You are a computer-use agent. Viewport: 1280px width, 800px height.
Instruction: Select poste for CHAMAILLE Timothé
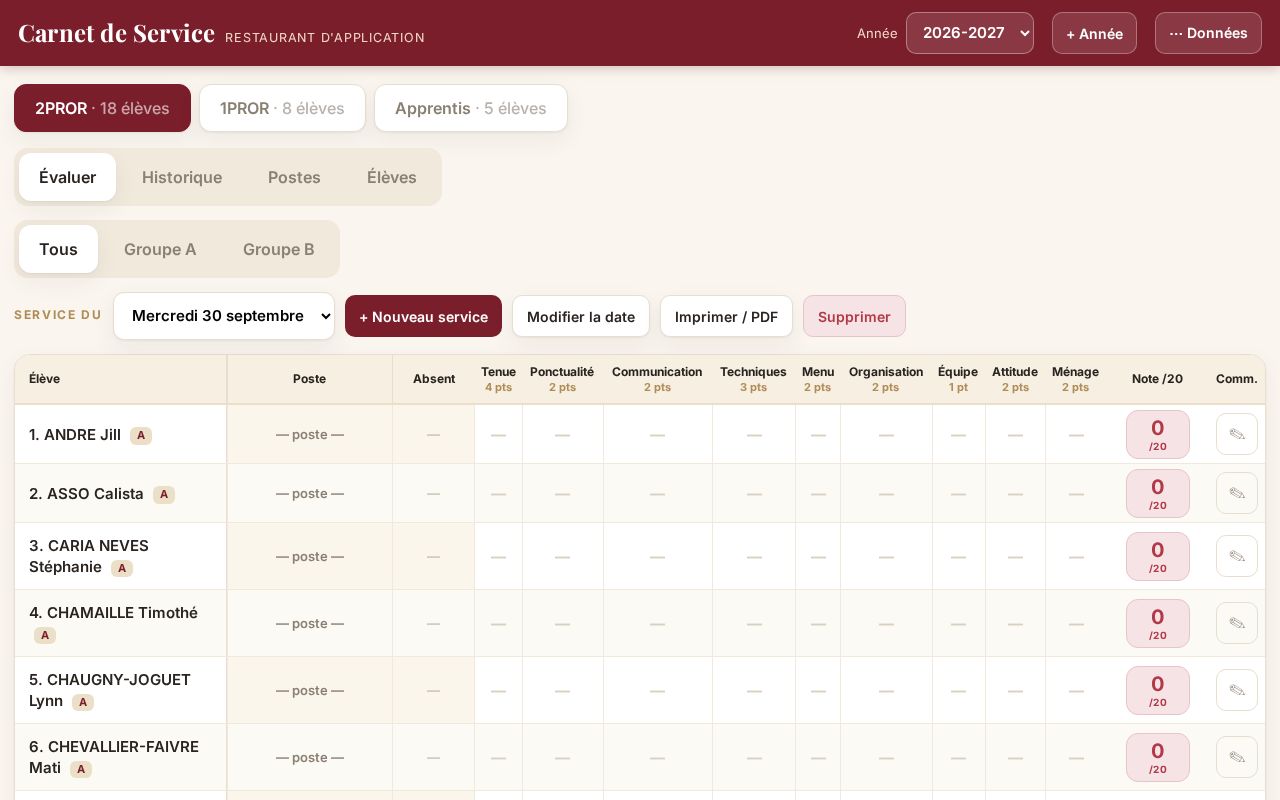(x=310, y=623)
